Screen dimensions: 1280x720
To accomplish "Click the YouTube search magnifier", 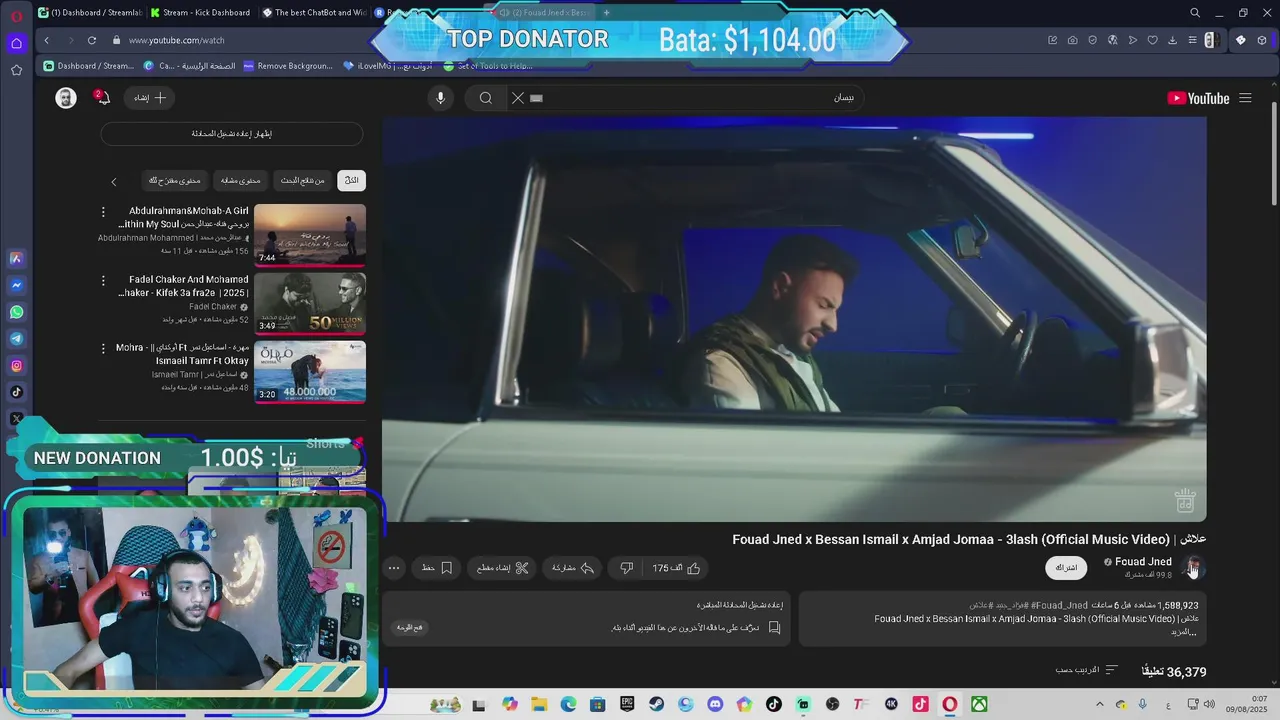I will coord(485,98).
